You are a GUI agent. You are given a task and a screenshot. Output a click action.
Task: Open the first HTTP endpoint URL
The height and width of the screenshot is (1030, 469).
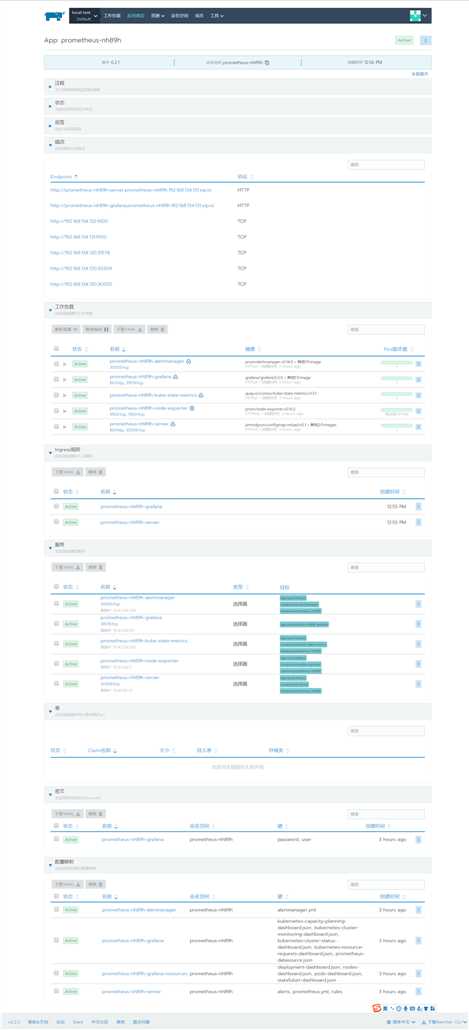132,190
